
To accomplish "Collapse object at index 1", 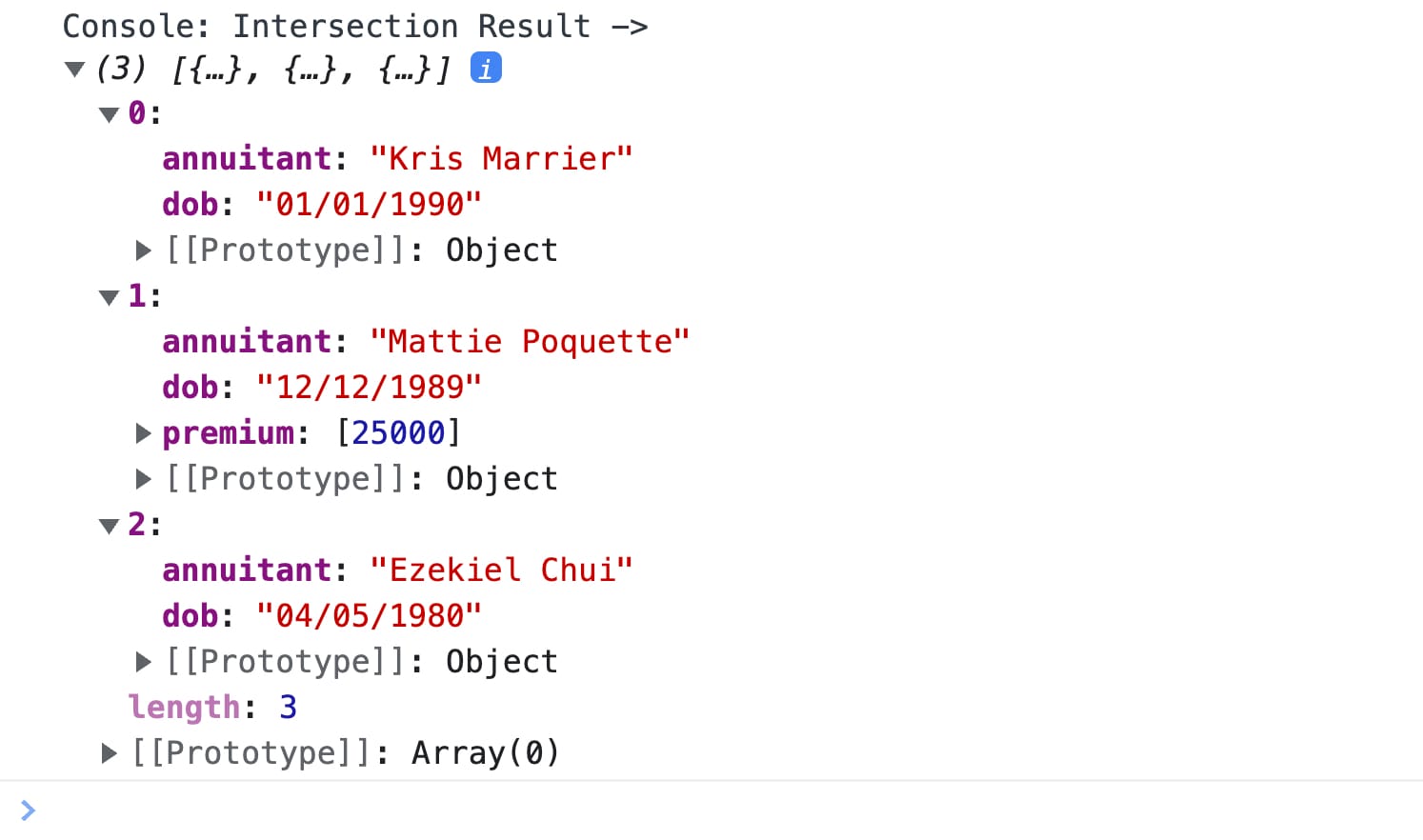I will pos(109,297).
